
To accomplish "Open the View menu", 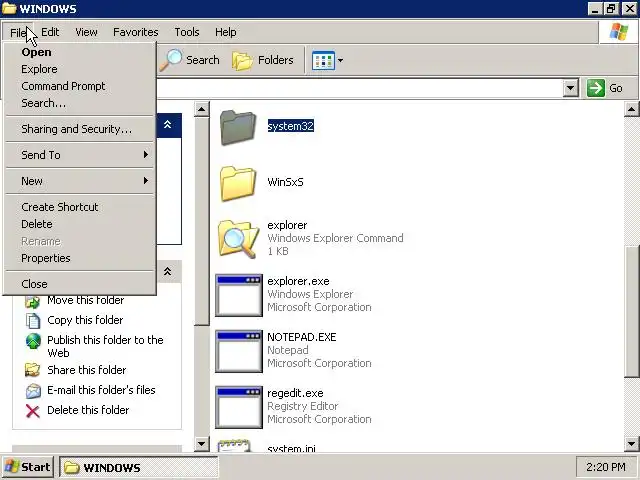I will coord(86,32).
